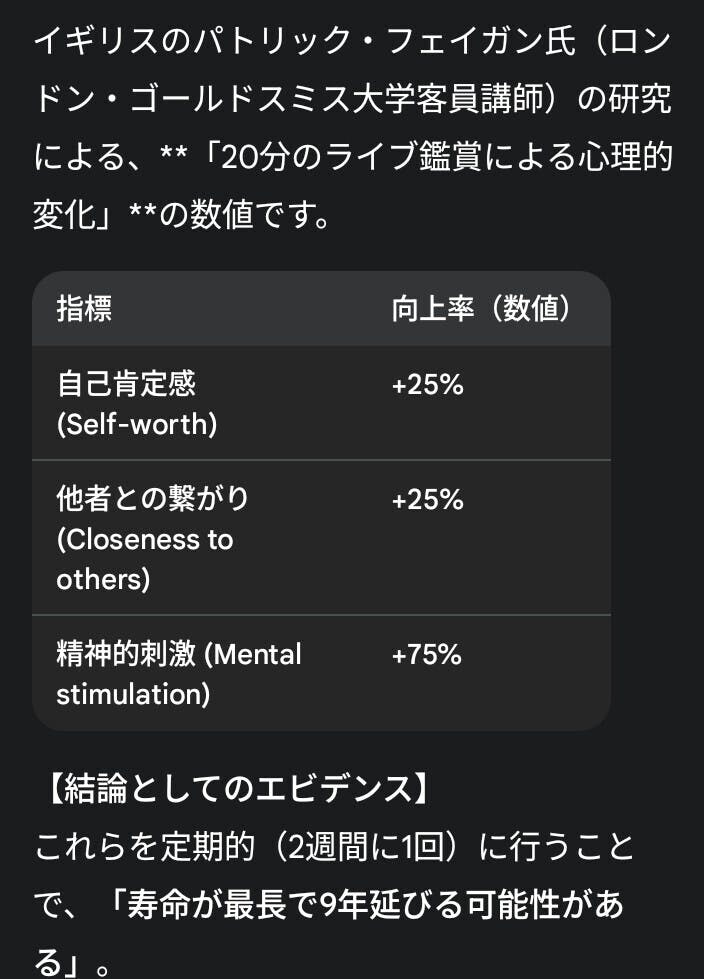Click the 【結論としてのエビデンス】 heading
This screenshot has height=979, width=704.
click(235, 790)
